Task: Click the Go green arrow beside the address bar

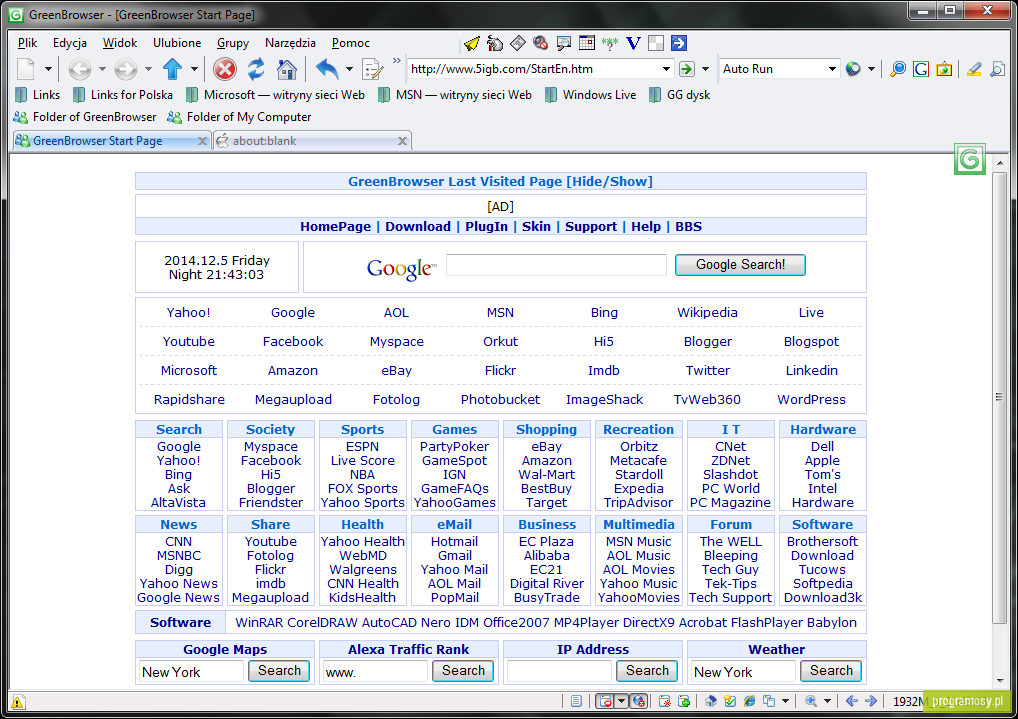Action: [x=686, y=69]
